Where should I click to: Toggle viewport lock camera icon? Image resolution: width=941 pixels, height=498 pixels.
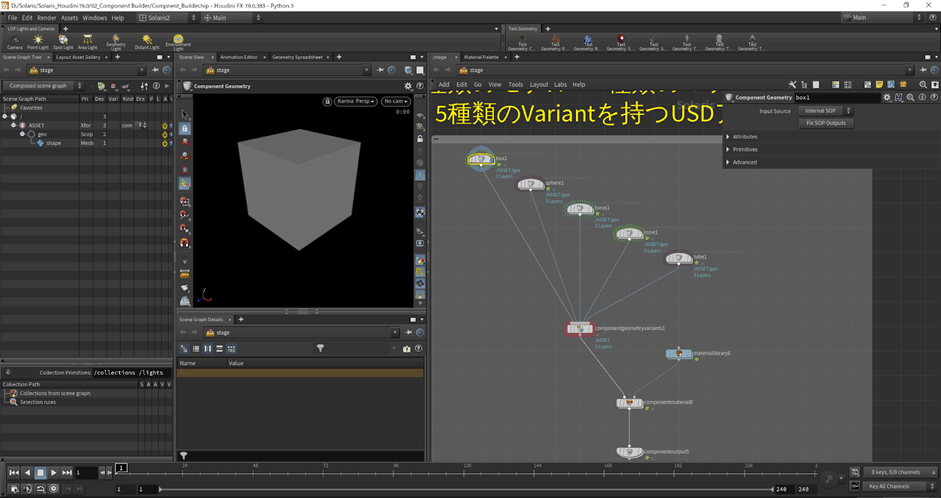tap(326, 101)
